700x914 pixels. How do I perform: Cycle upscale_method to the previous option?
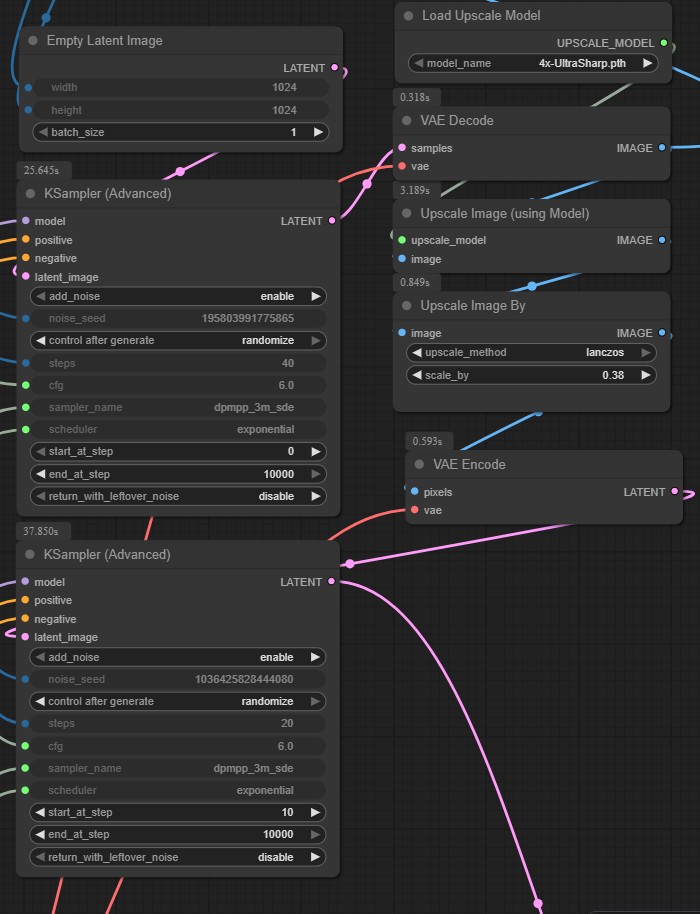[417, 352]
